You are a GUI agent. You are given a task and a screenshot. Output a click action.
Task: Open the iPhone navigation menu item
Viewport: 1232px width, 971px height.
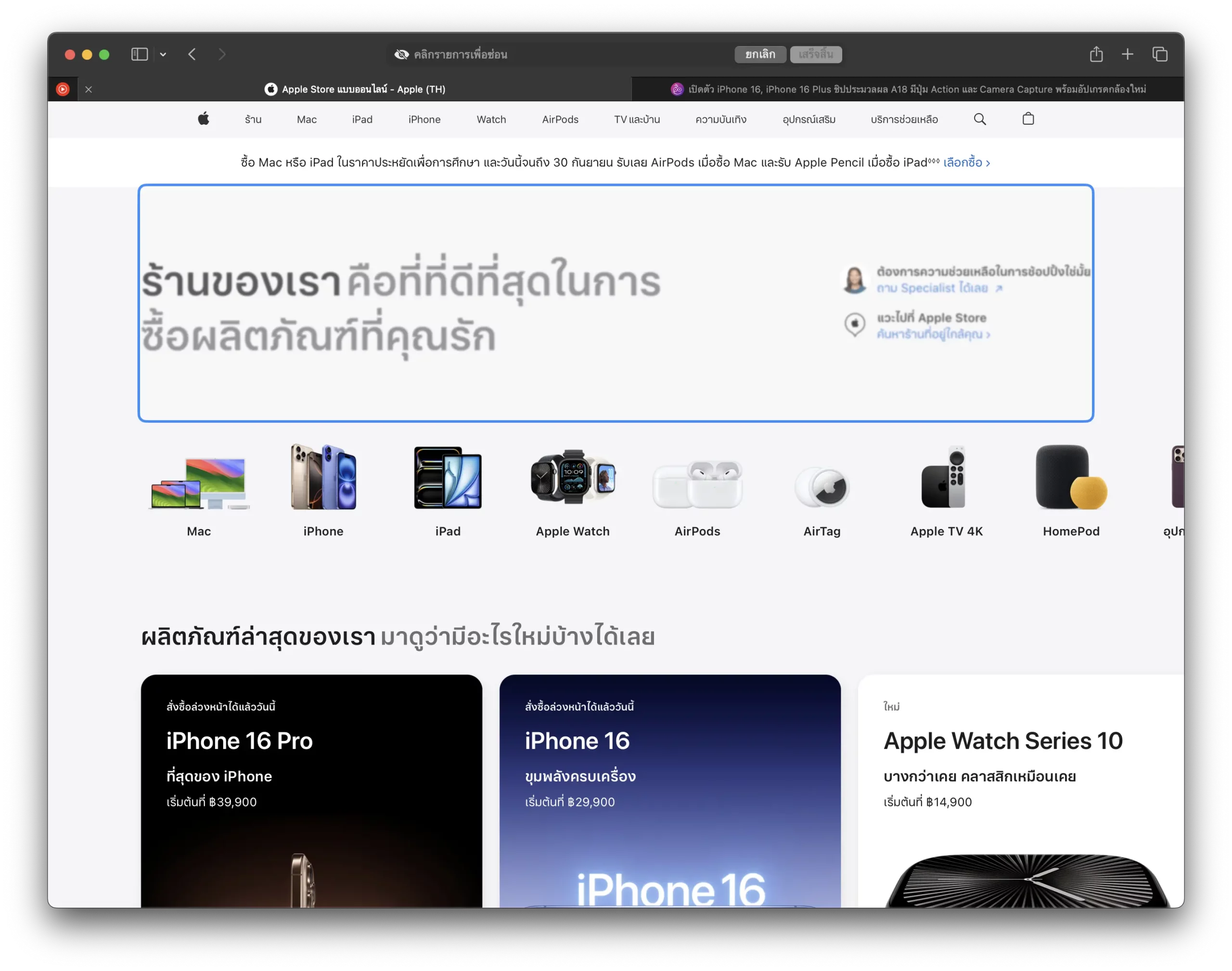pyautogui.click(x=424, y=119)
